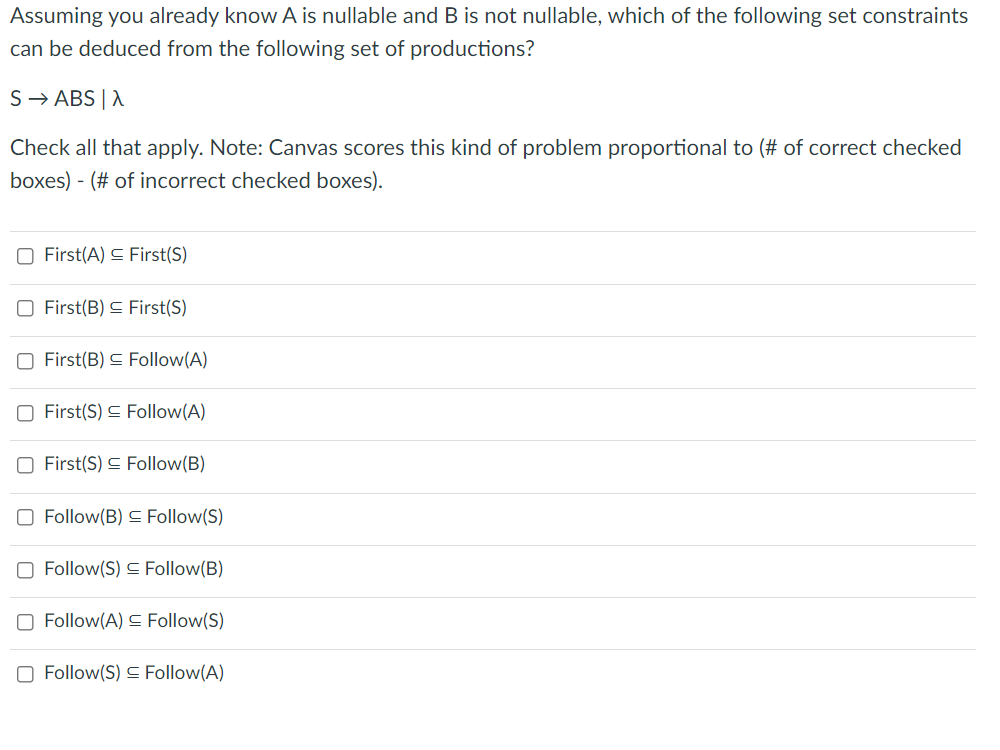Click the Follow(A) ⊆ Follow(S) answer label text

click(x=134, y=621)
